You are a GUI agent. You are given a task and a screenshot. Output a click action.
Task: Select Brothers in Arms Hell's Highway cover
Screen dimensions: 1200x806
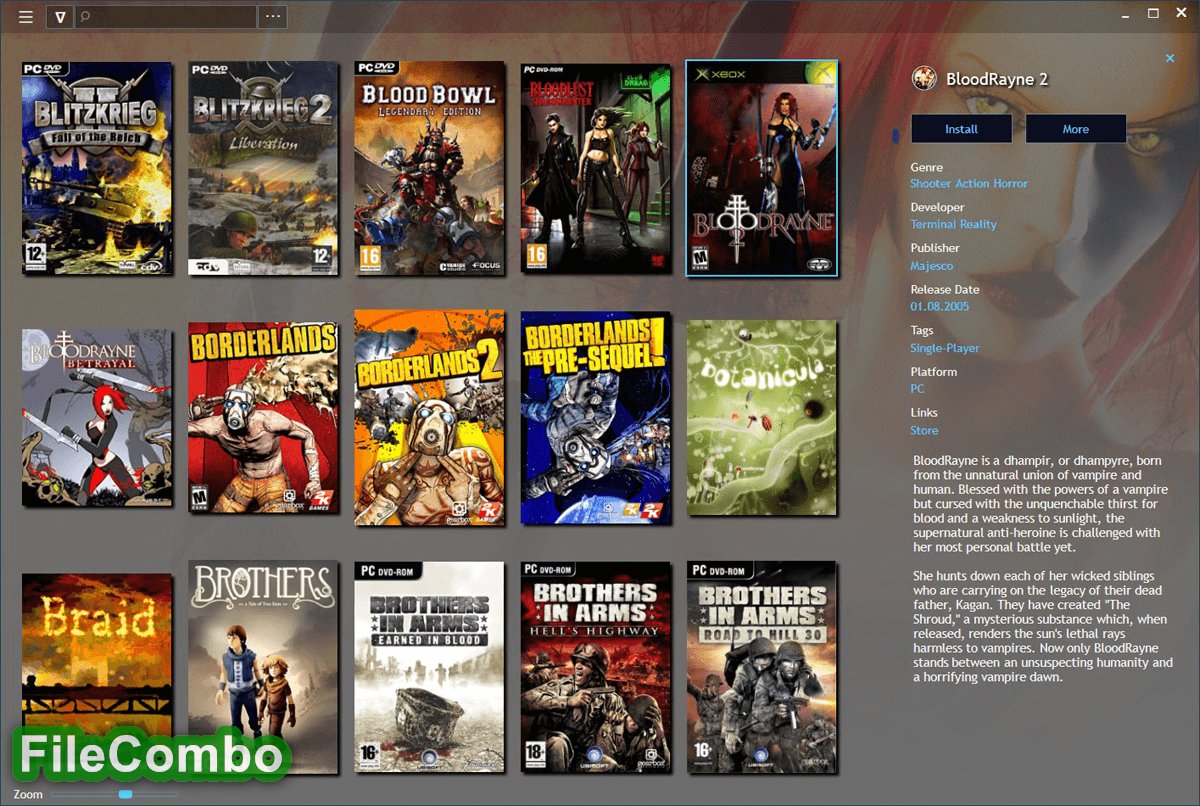[595, 668]
